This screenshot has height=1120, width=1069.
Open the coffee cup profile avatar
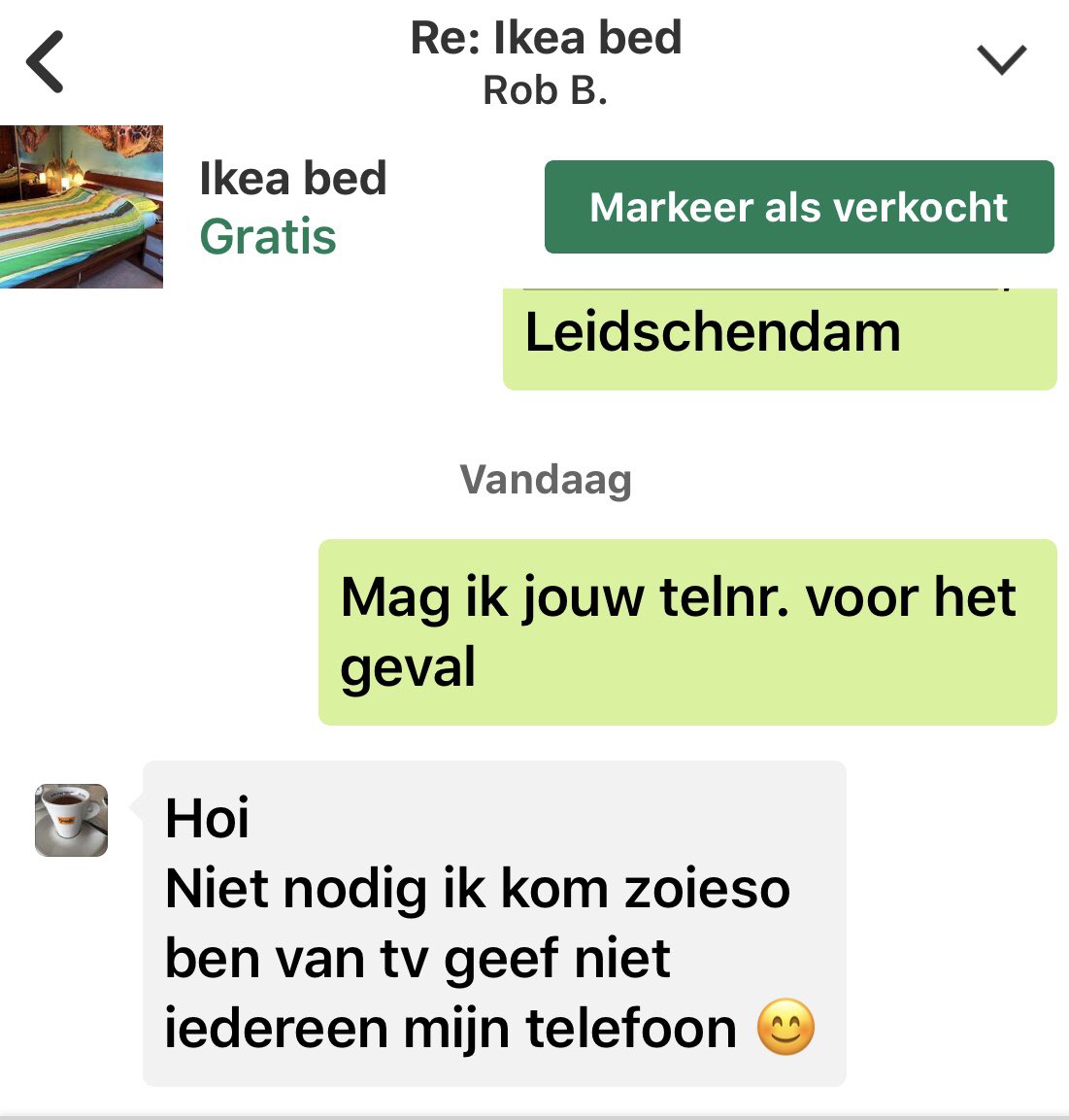[x=72, y=820]
